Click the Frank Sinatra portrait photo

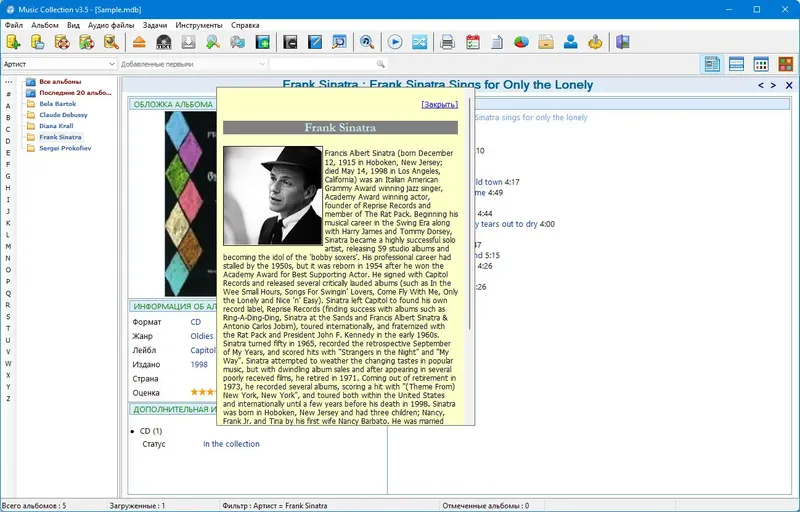click(273, 196)
